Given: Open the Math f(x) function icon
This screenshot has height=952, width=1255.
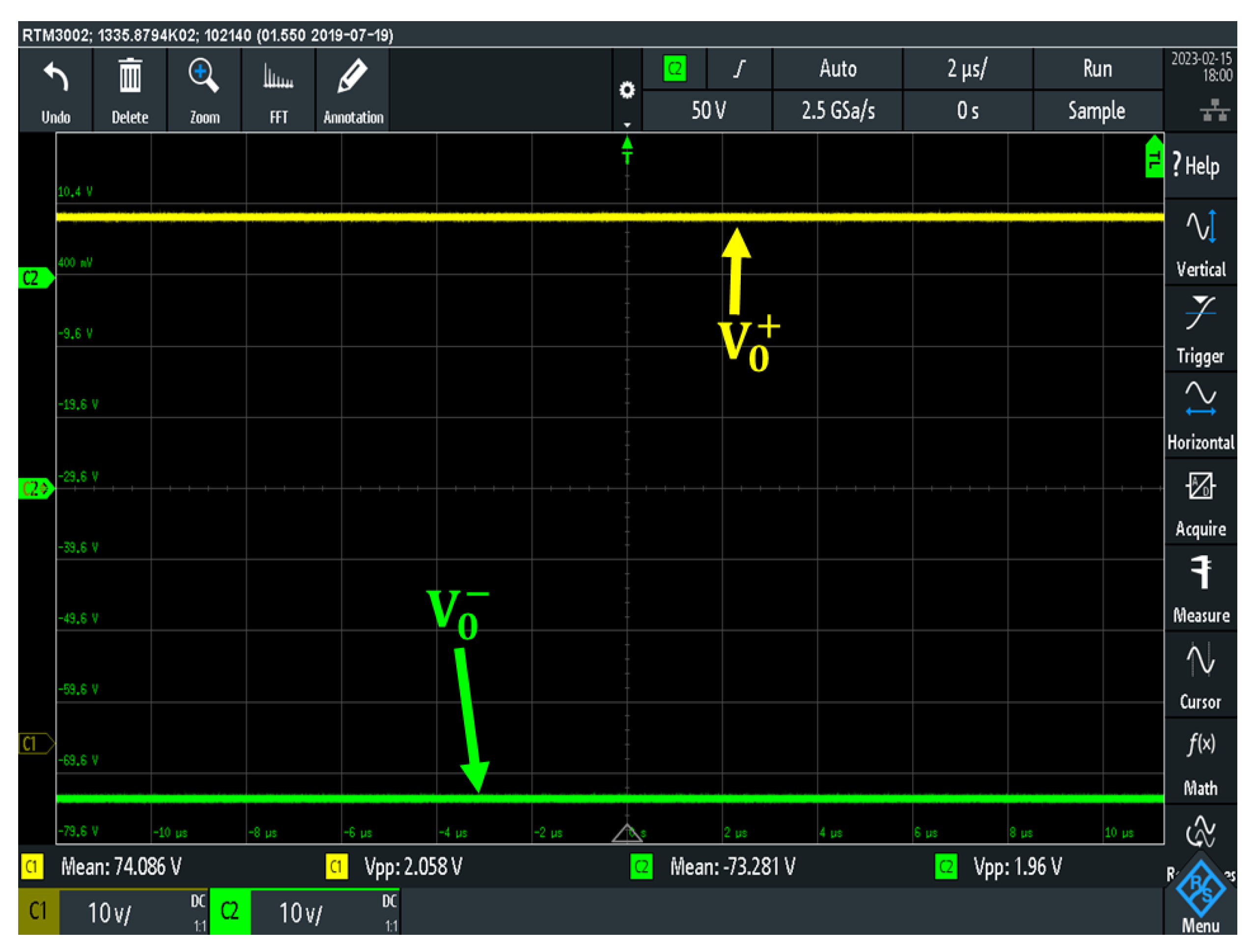Looking at the screenshot, I should [1200, 744].
